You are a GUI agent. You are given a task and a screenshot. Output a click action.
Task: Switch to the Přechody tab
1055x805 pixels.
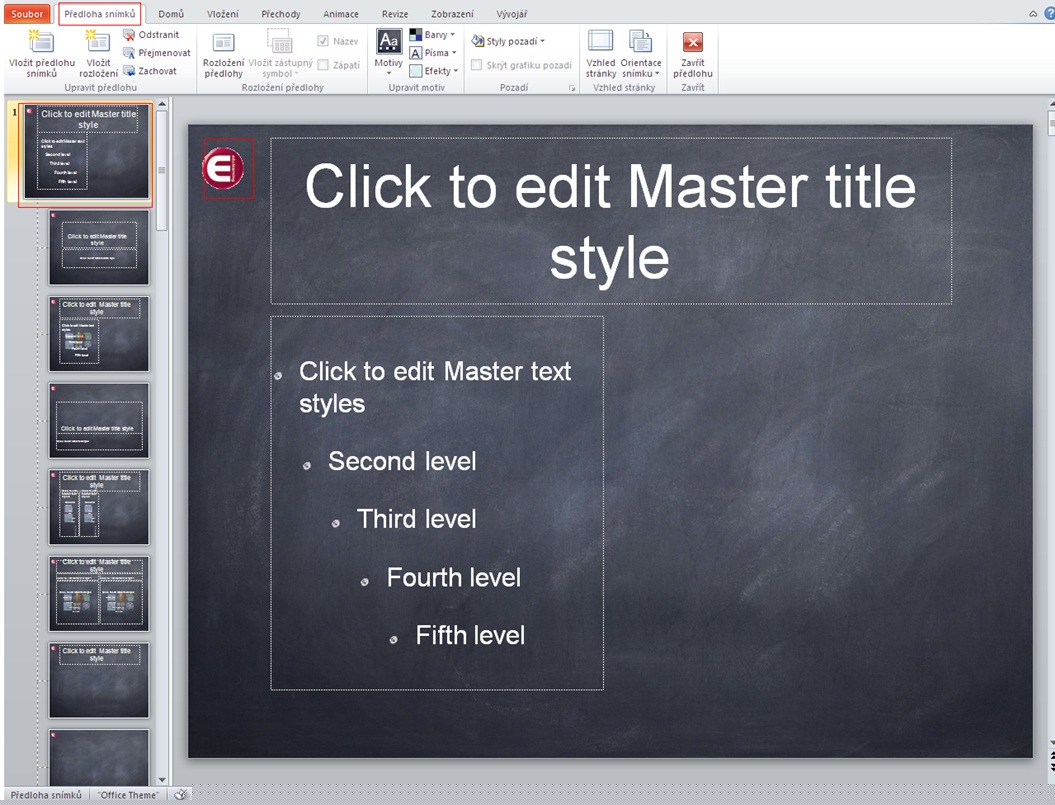click(x=281, y=13)
